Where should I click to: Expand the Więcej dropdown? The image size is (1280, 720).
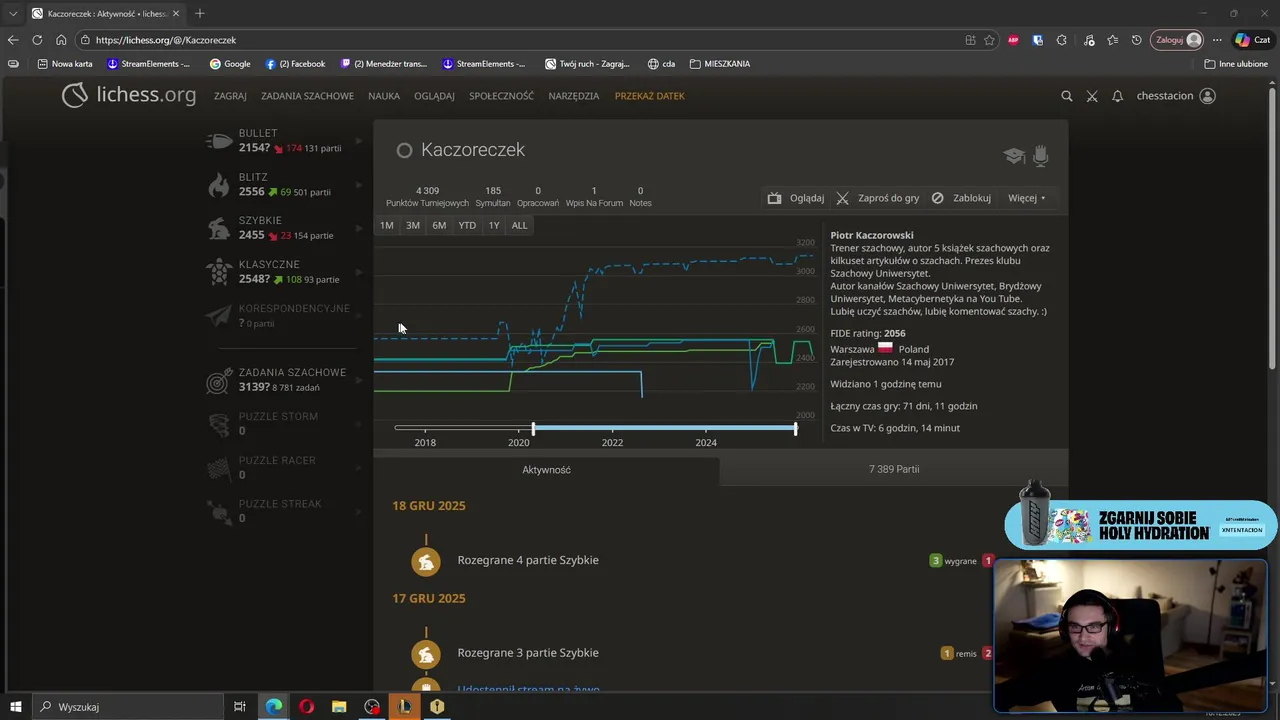tap(1026, 198)
